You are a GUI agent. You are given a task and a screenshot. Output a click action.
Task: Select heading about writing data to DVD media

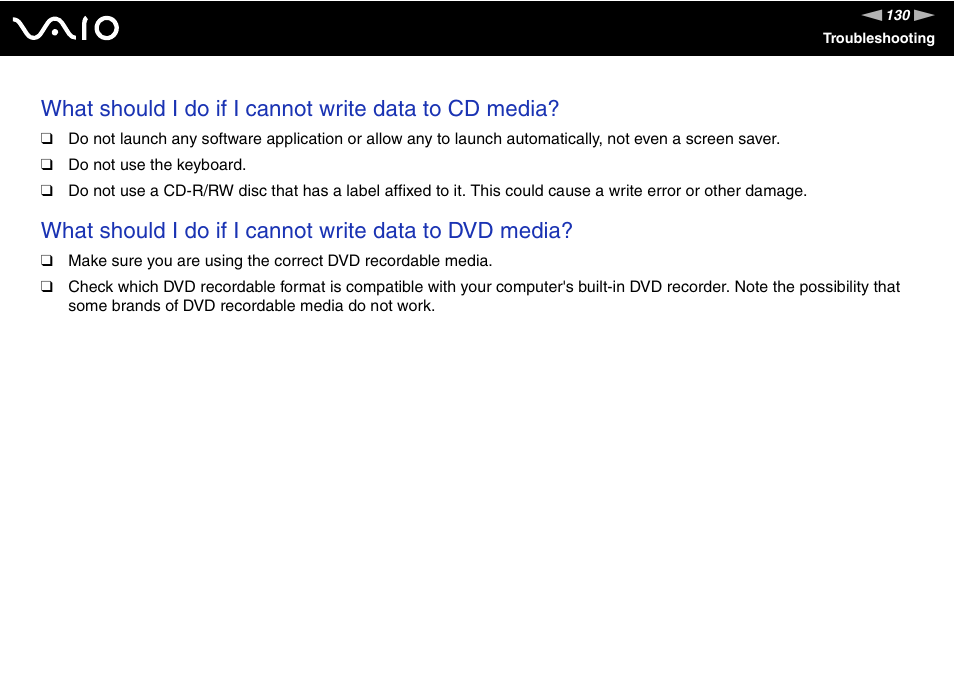307,231
